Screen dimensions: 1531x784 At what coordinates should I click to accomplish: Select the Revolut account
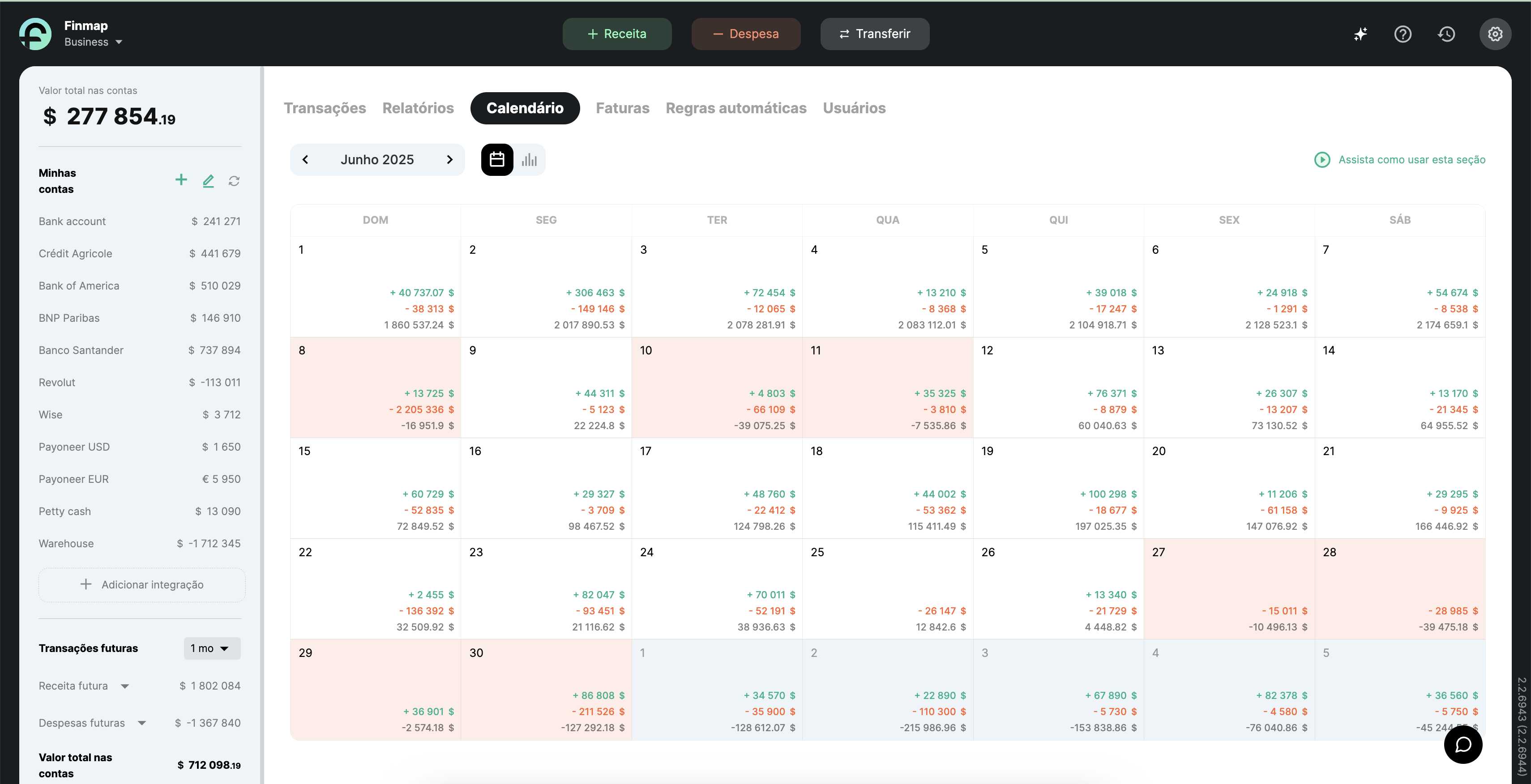140,383
